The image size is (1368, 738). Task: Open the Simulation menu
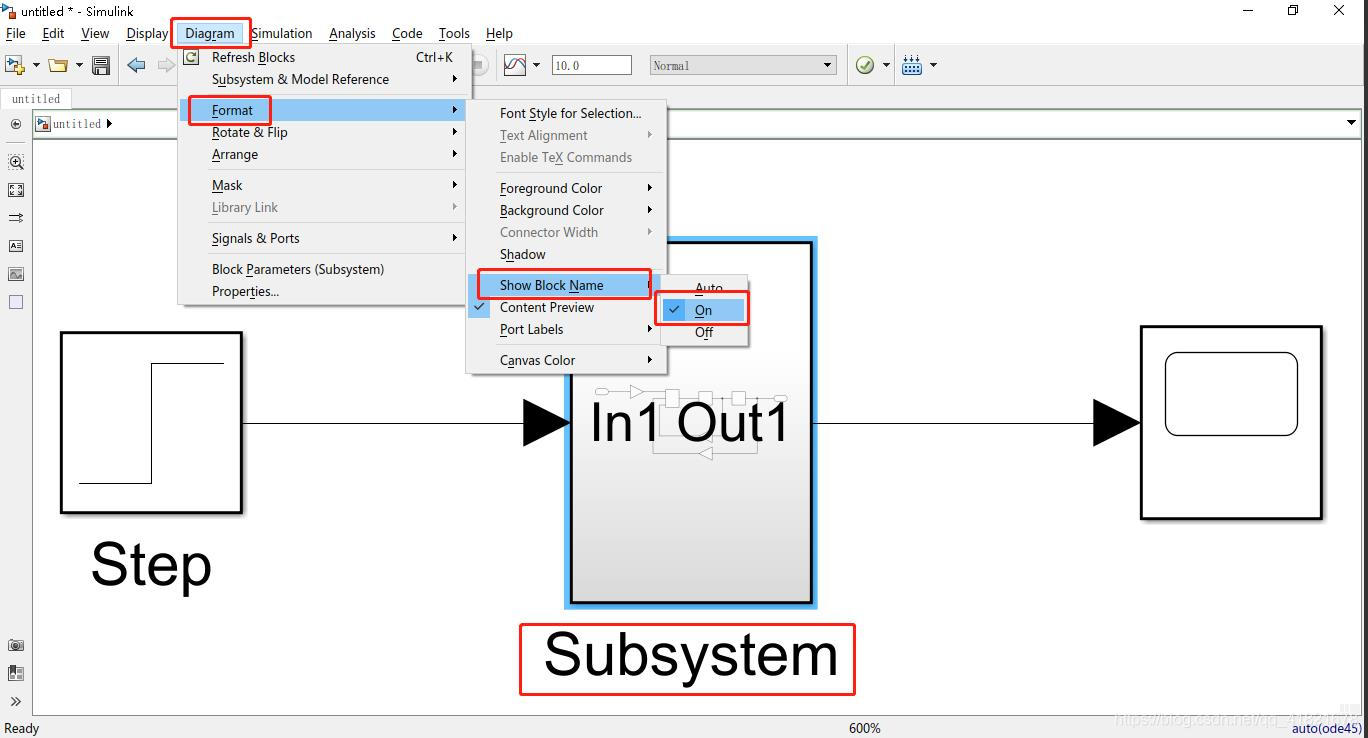coord(281,33)
